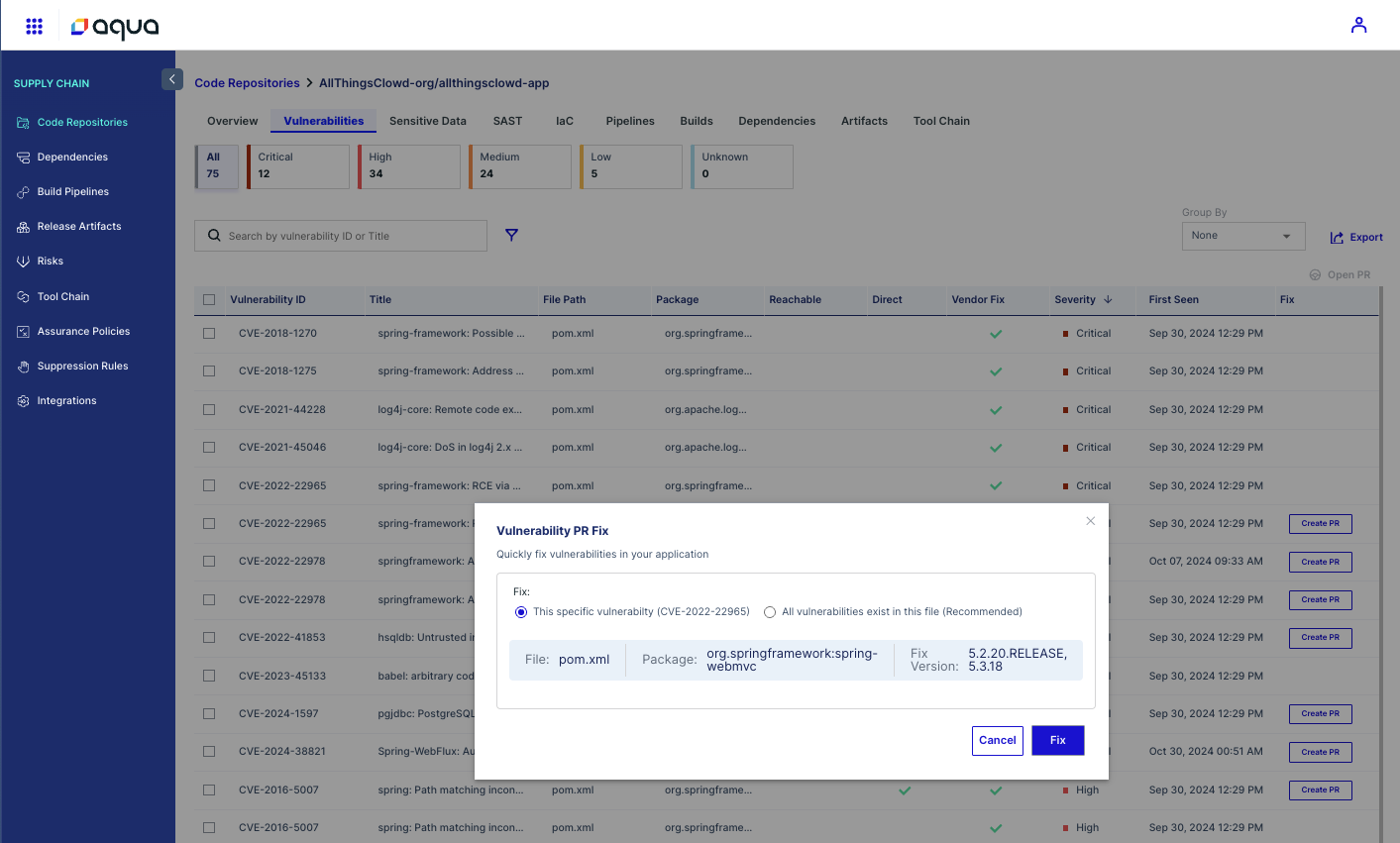Filter by Medium severity card
This screenshot has width=1400, height=843.
tap(520, 166)
